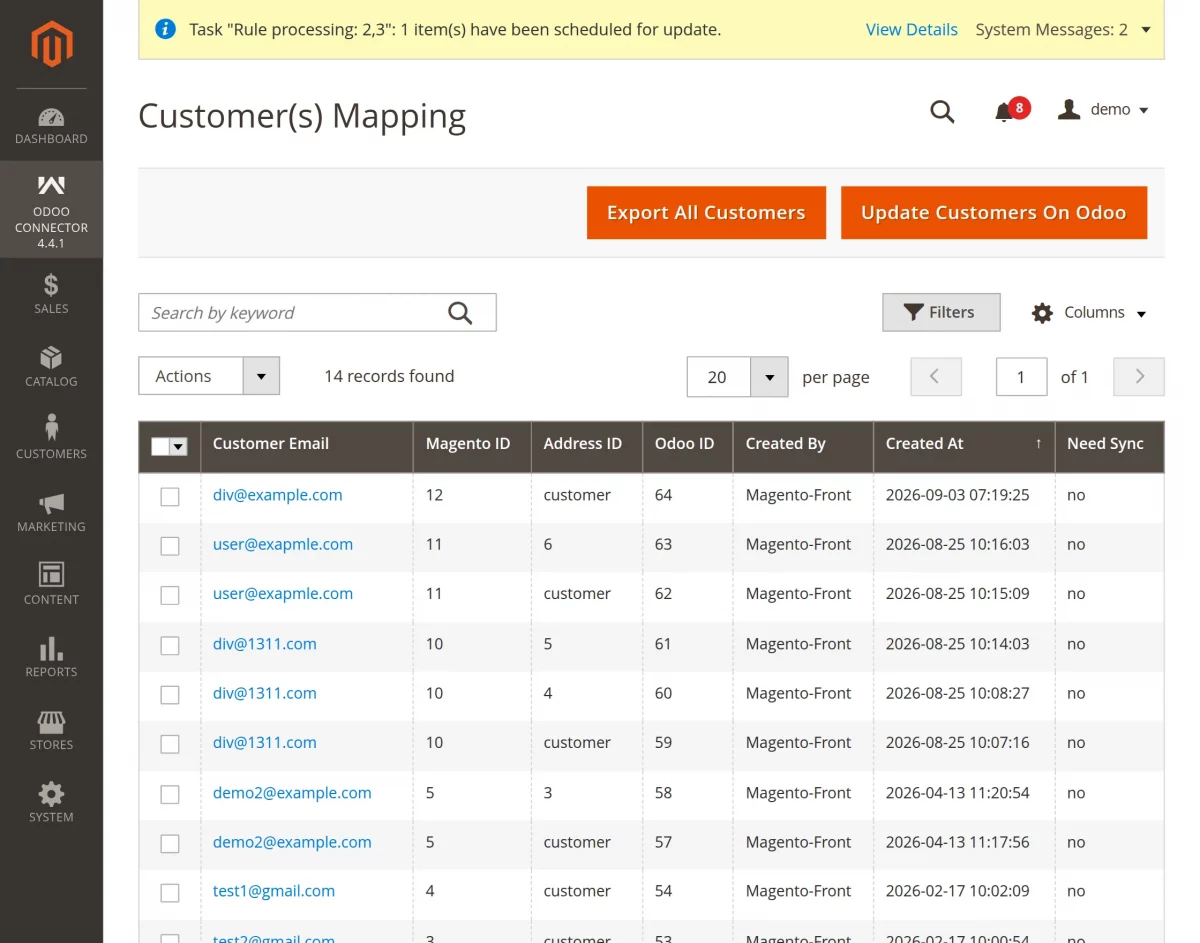Open the per page count dropdown
The height and width of the screenshot is (943, 1200).
[x=769, y=377]
